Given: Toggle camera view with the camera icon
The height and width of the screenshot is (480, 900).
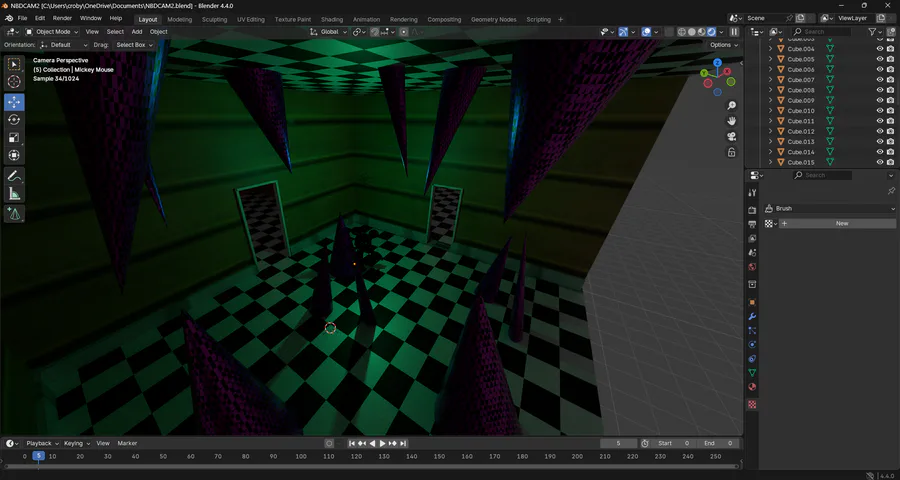Looking at the screenshot, I should 731,137.
